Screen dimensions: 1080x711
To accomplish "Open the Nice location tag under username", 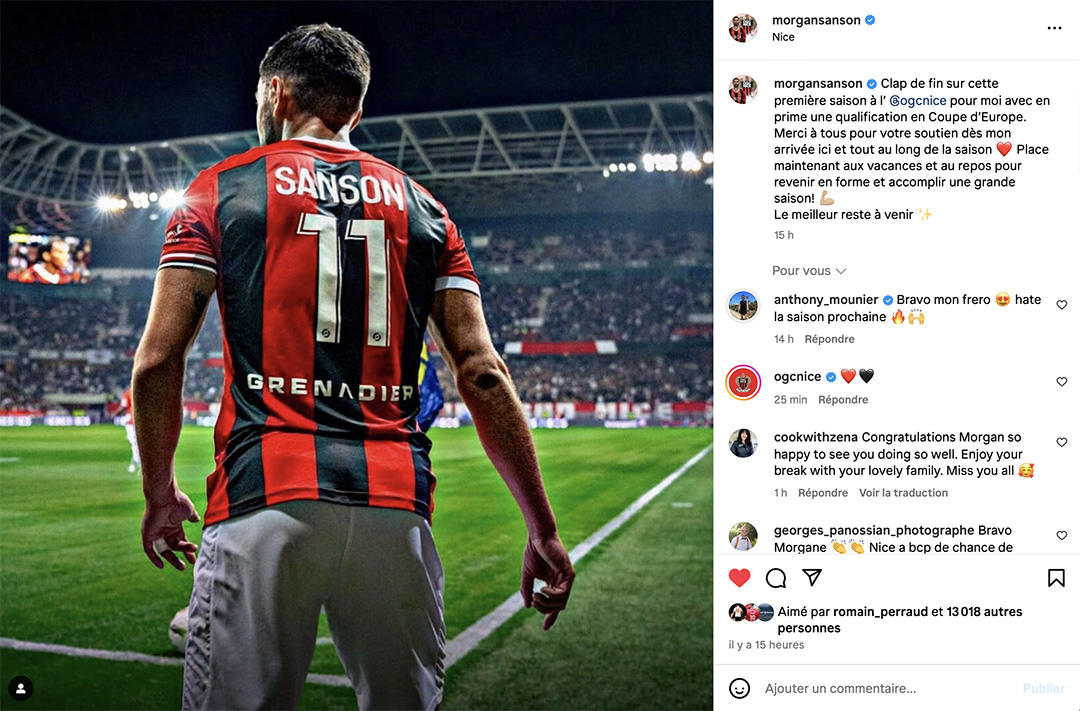I will click(x=783, y=37).
